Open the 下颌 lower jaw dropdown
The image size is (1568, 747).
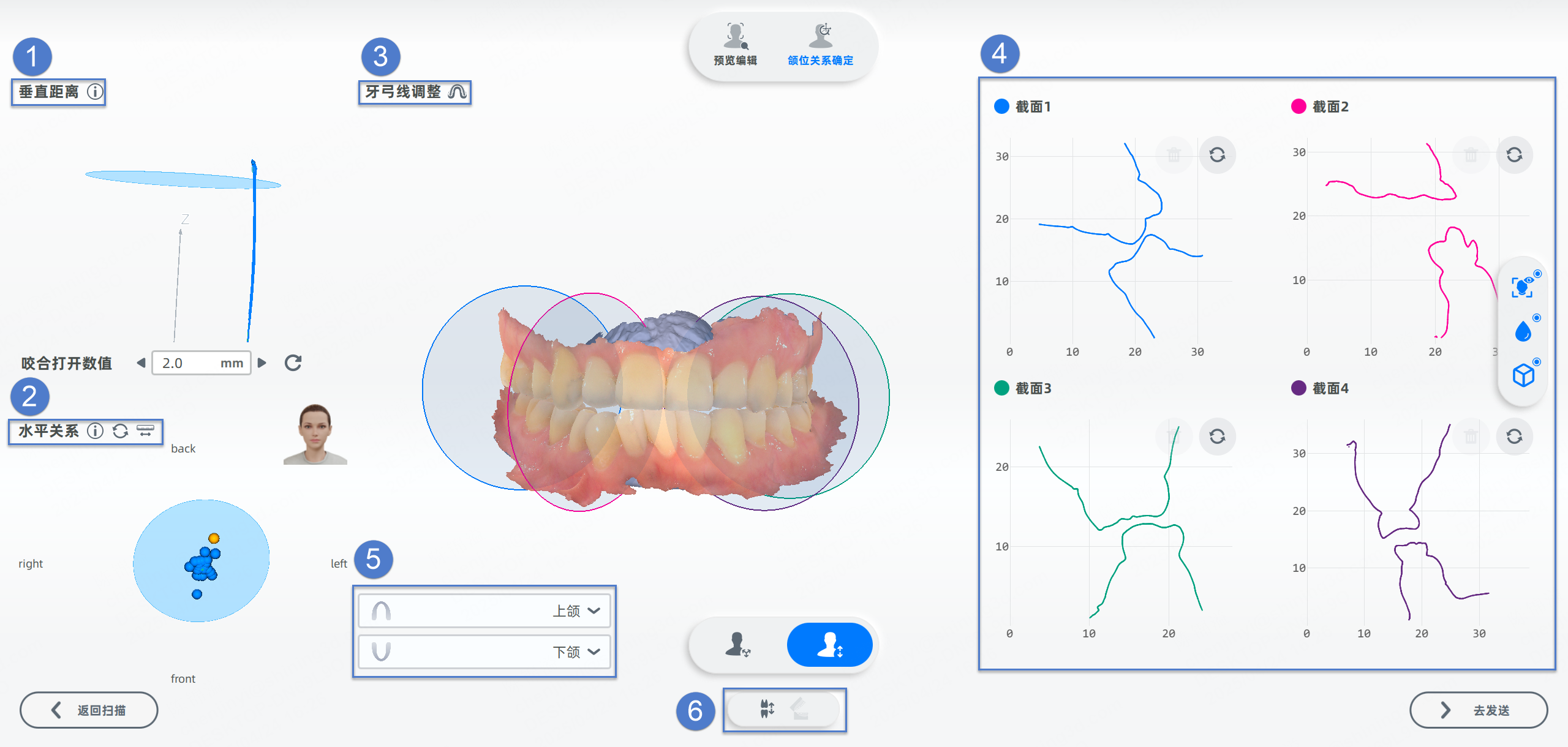coord(484,651)
